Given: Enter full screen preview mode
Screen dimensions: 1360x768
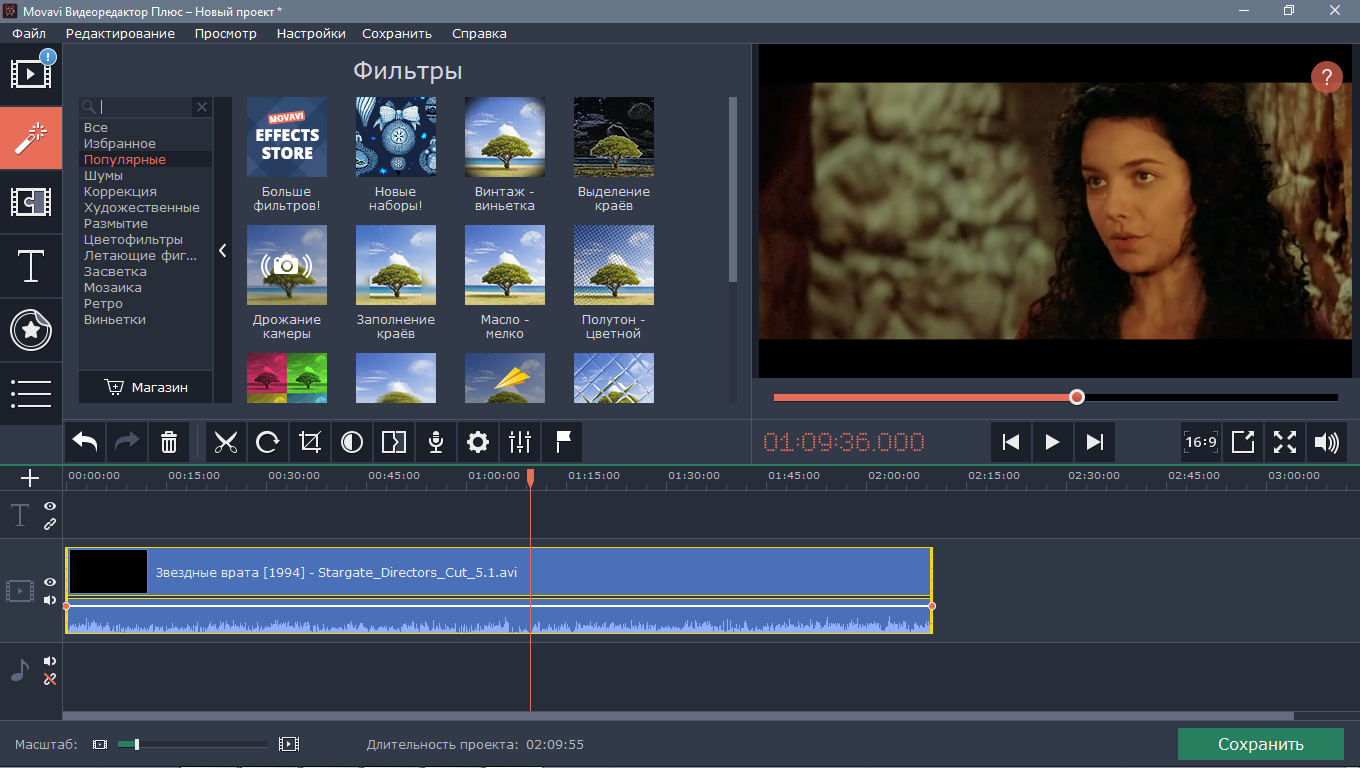Looking at the screenshot, I should 1285,442.
